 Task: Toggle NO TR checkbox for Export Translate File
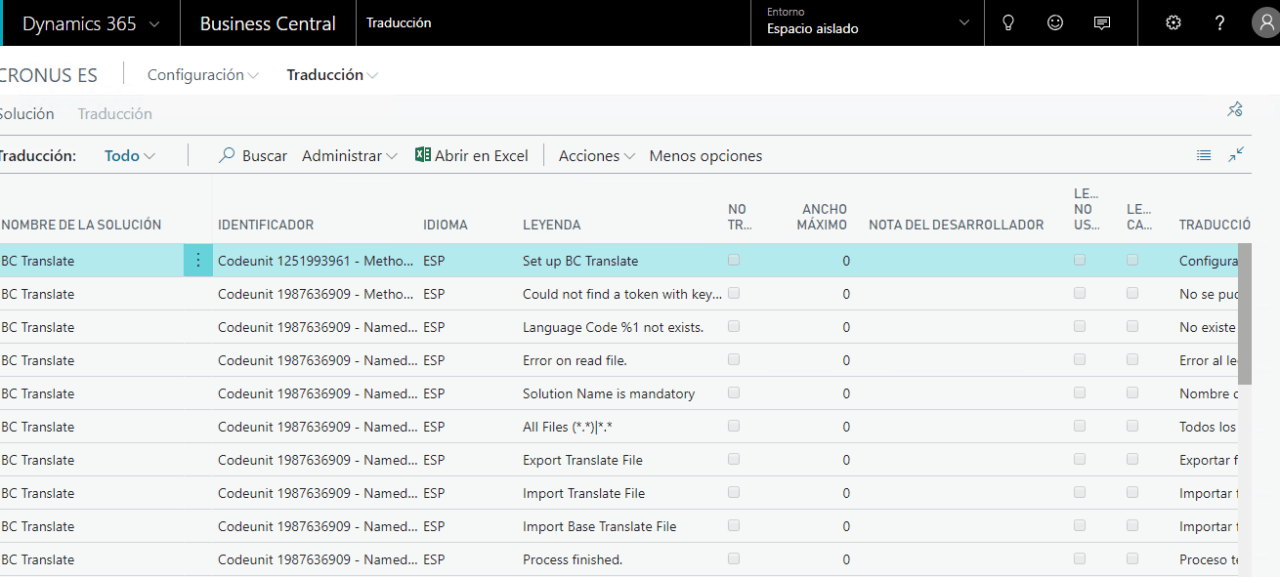coord(734,459)
